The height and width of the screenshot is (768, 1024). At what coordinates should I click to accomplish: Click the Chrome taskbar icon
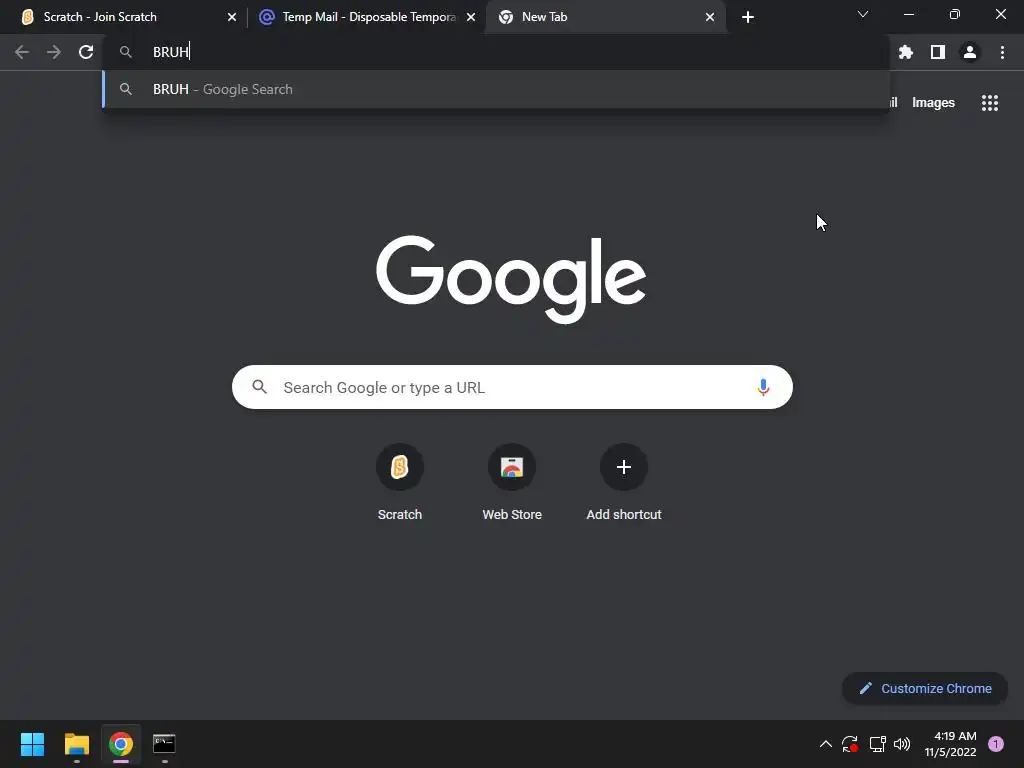coord(121,744)
